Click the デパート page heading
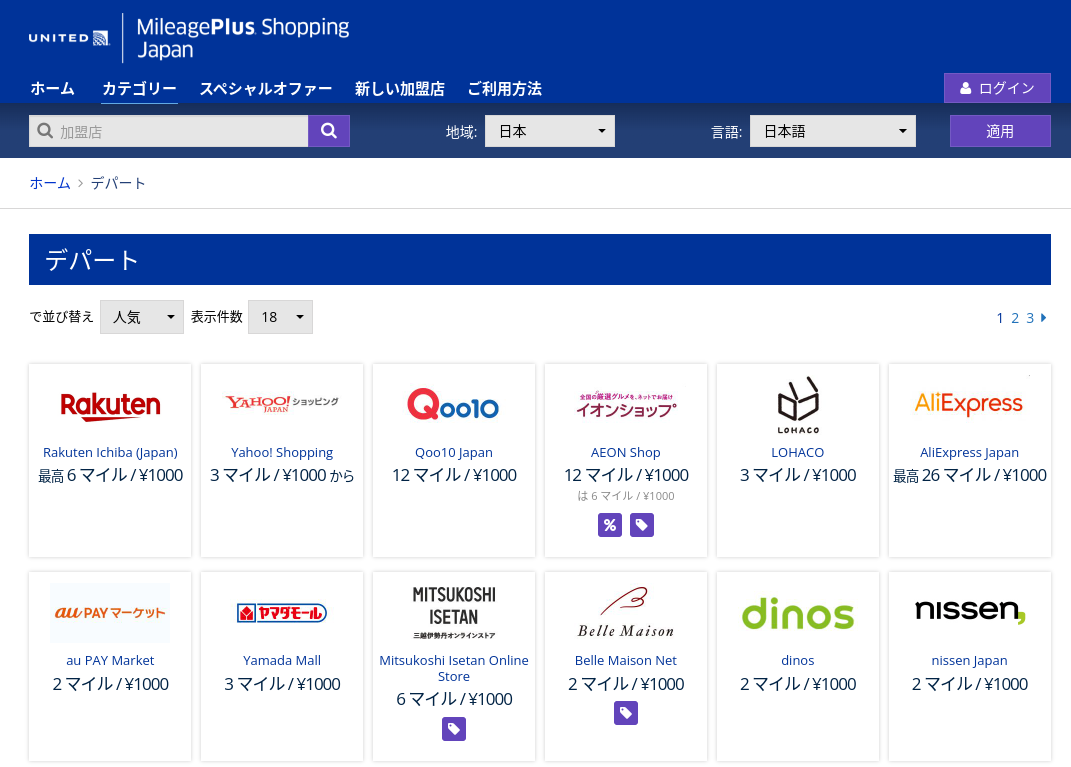Viewport: 1071px width, 767px height. [92, 260]
